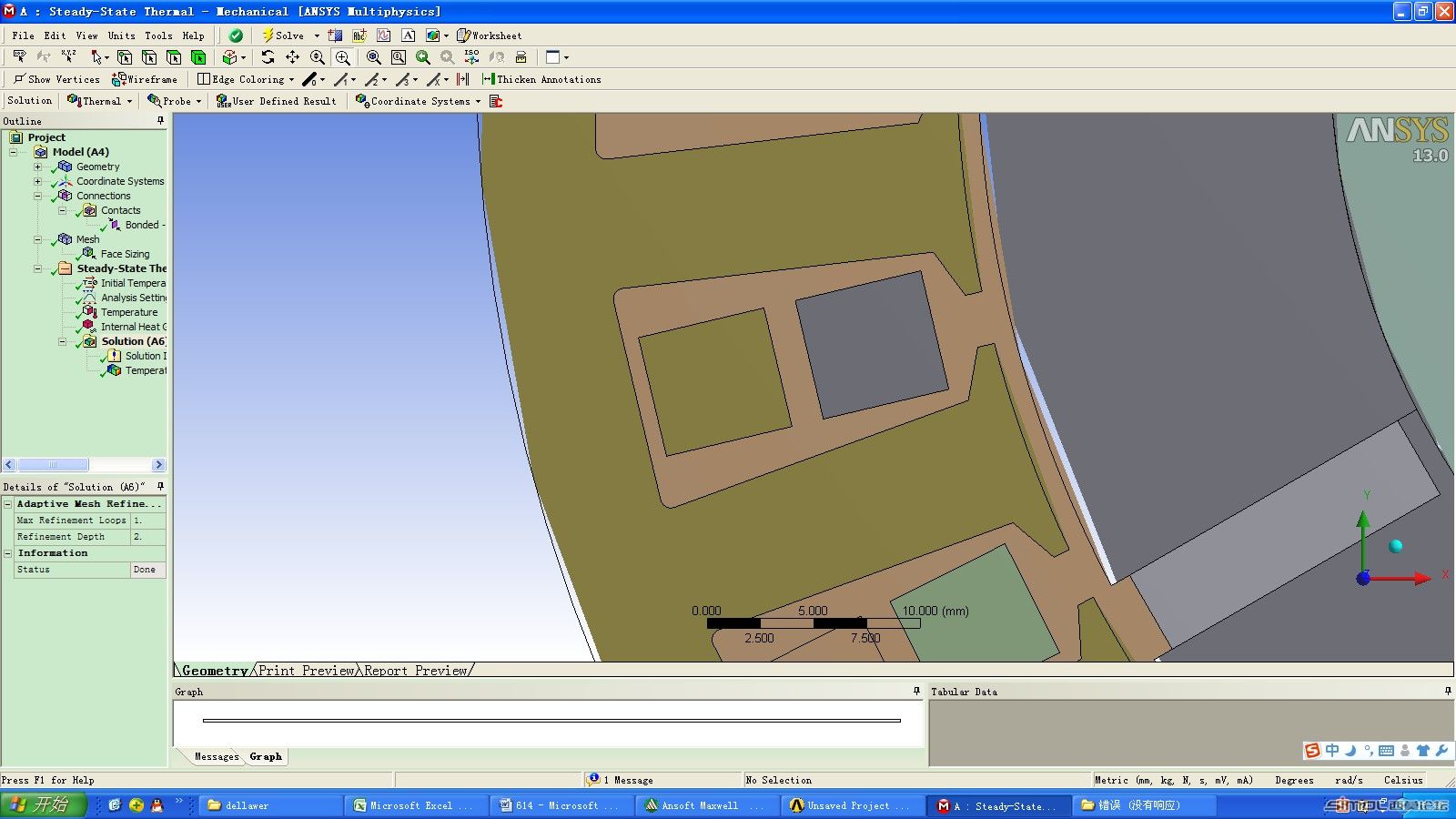Screen dimensions: 1456x819
Task: Click the Label tool icon
Action: pos(19,56)
